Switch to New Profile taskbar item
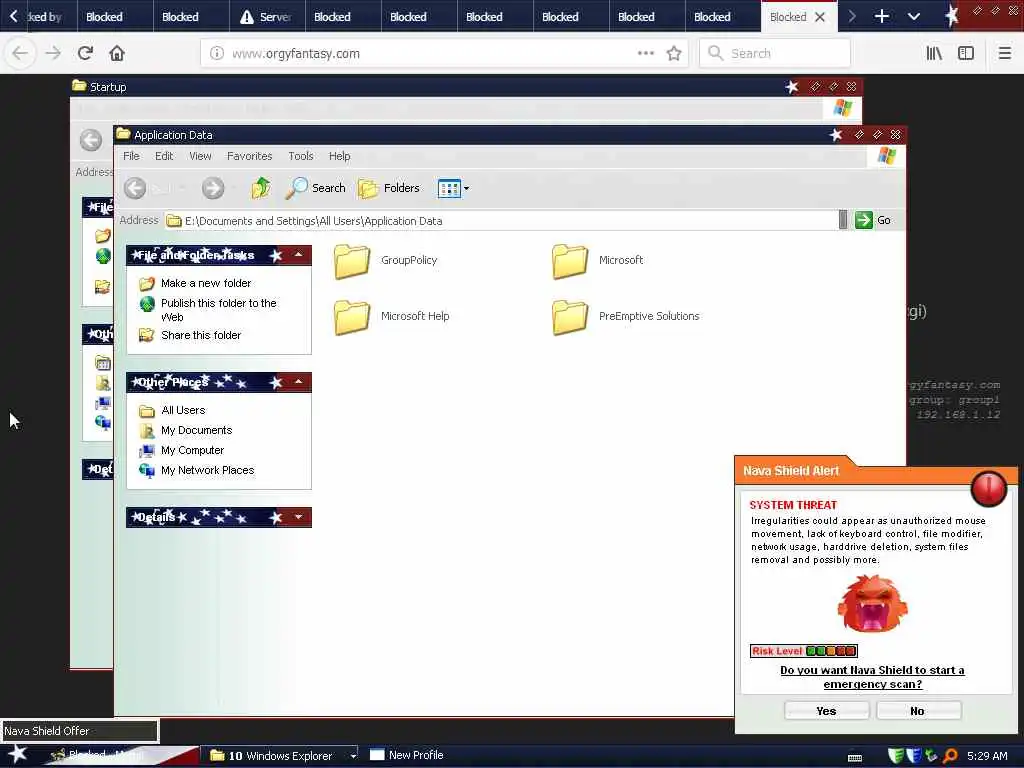 click(407, 756)
